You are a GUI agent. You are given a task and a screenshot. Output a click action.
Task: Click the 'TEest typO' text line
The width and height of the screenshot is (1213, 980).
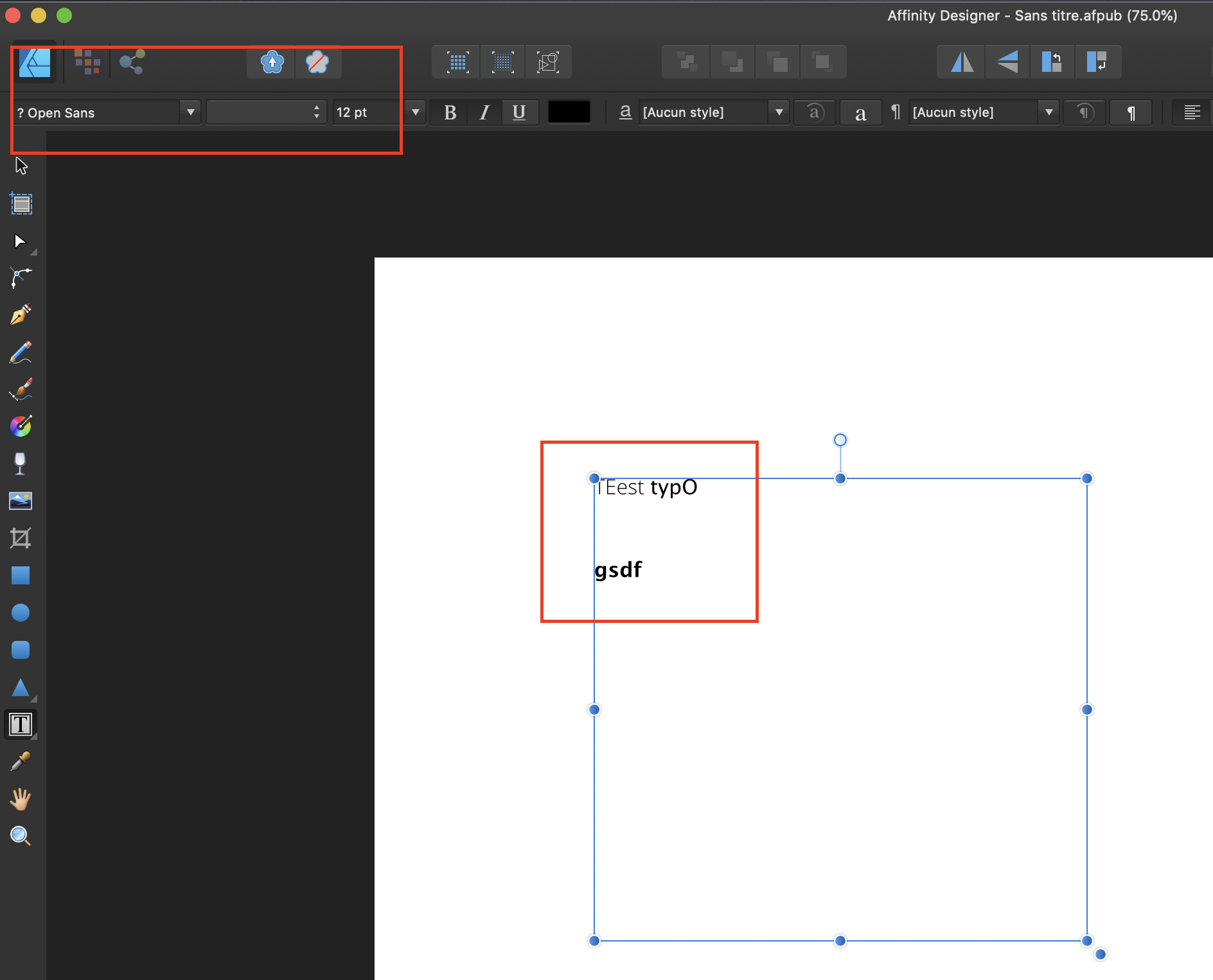[647, 487]
